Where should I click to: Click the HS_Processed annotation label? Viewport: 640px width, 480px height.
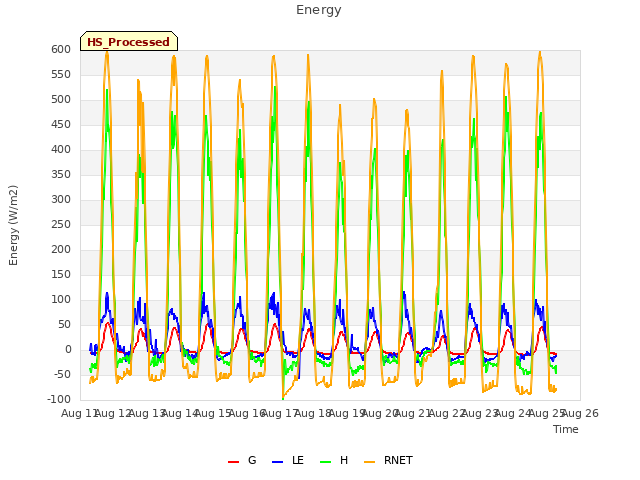pos(129,42)
